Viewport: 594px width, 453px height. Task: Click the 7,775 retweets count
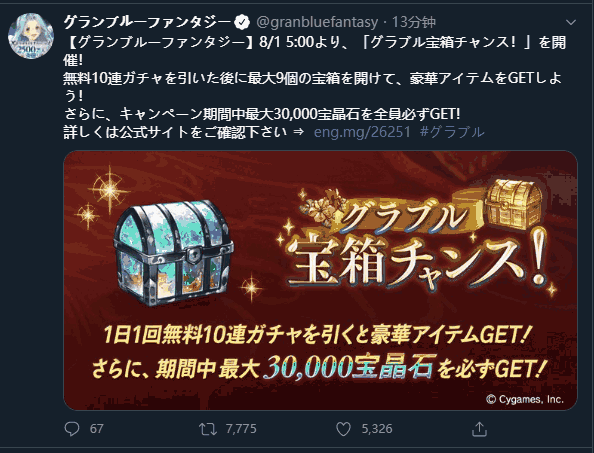[x=241, y=429]
